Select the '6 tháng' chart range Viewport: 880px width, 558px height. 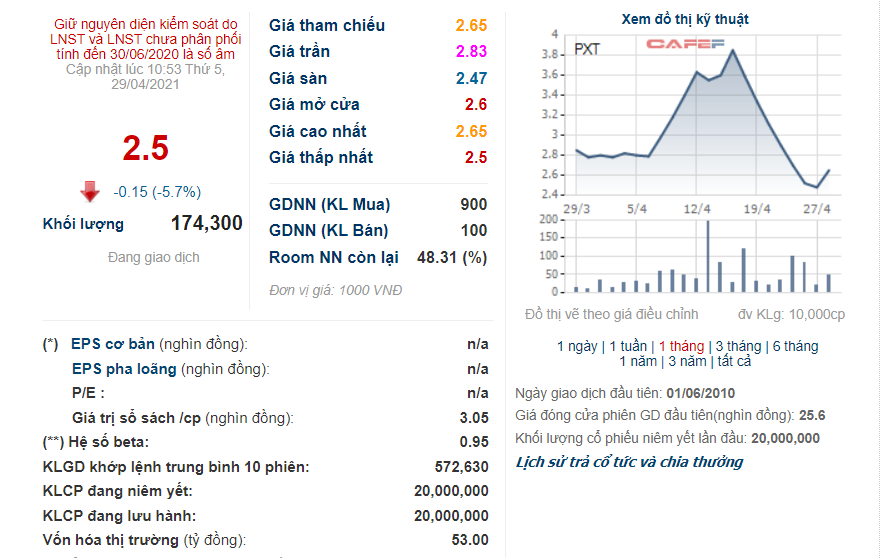pos(795,346)
